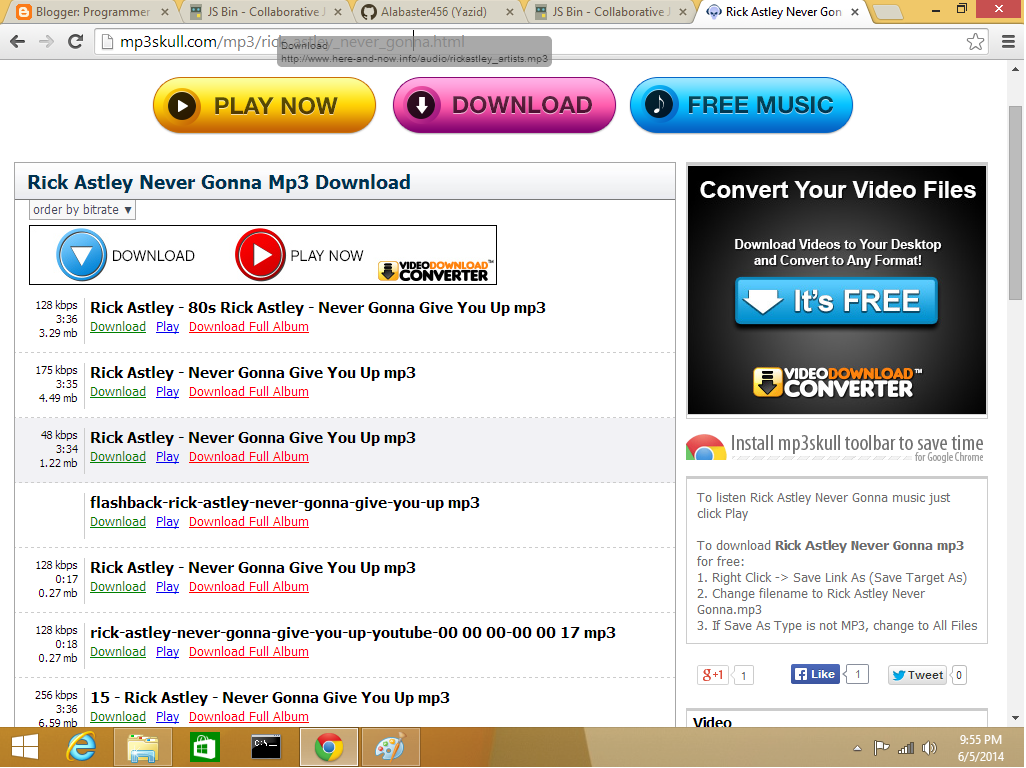Click the scrollbar down arrow
This screenshot has height=768, width=1026.
[x=1016, y=718]
